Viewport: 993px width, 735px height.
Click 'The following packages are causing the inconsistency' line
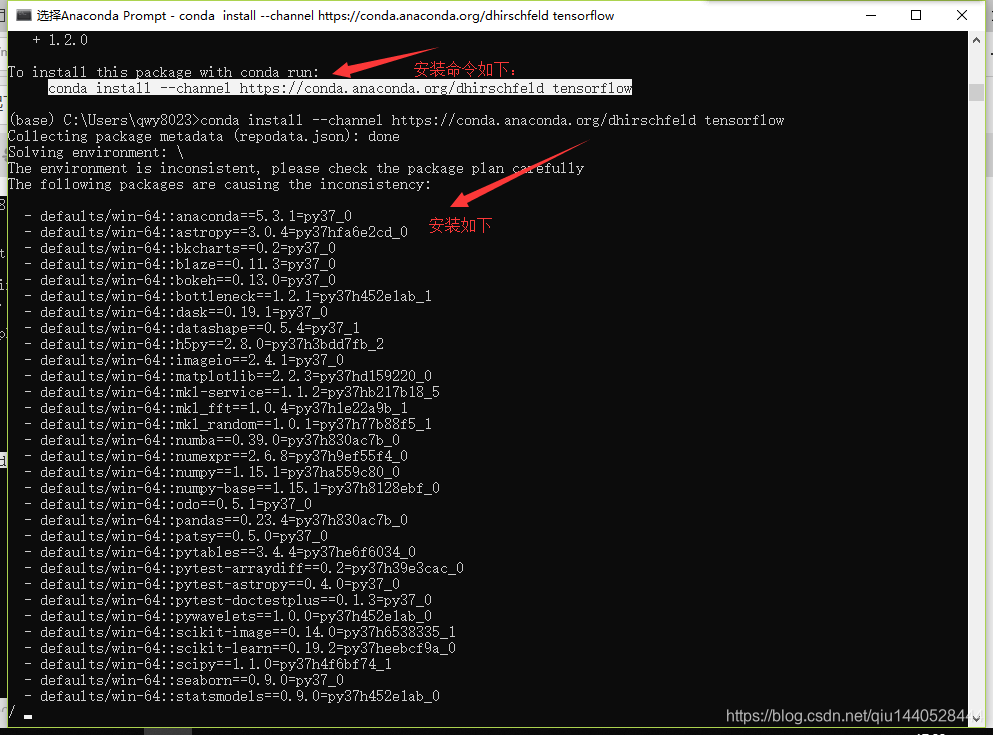point(219,184)
